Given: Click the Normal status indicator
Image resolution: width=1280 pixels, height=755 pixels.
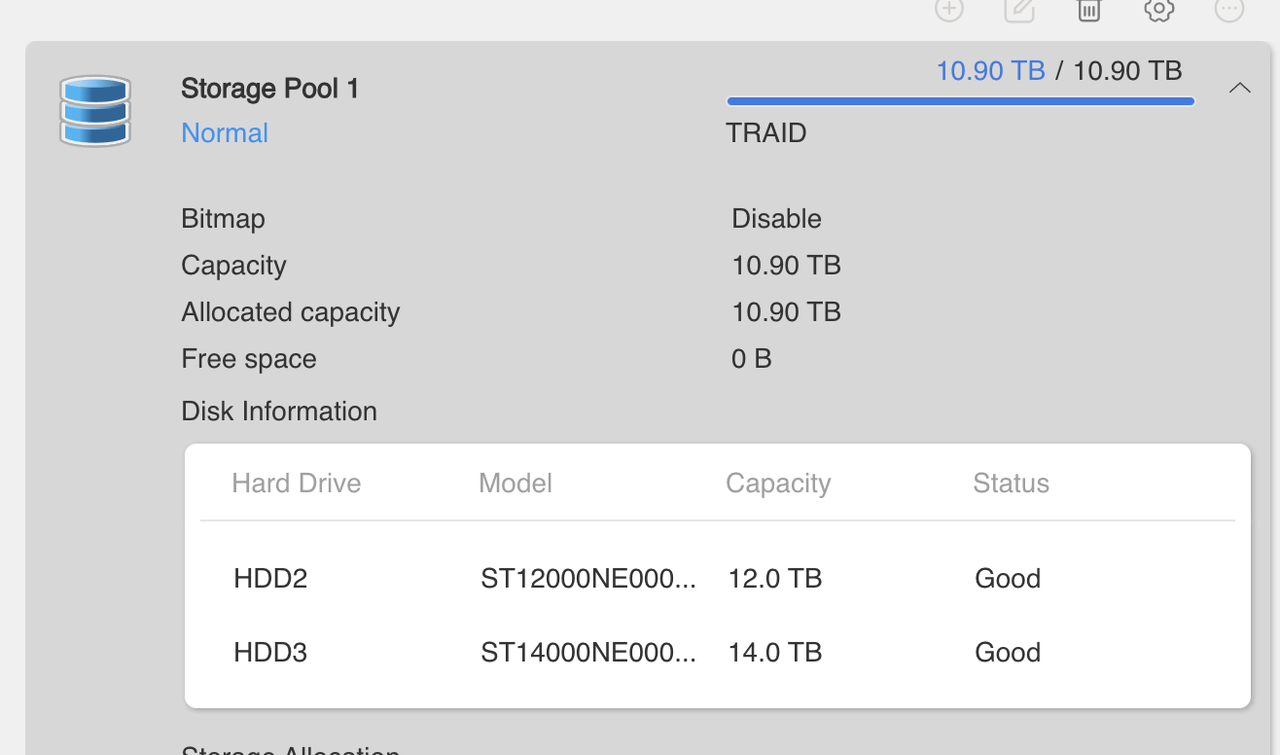Looking at the screenshot, I should point(224,132).
